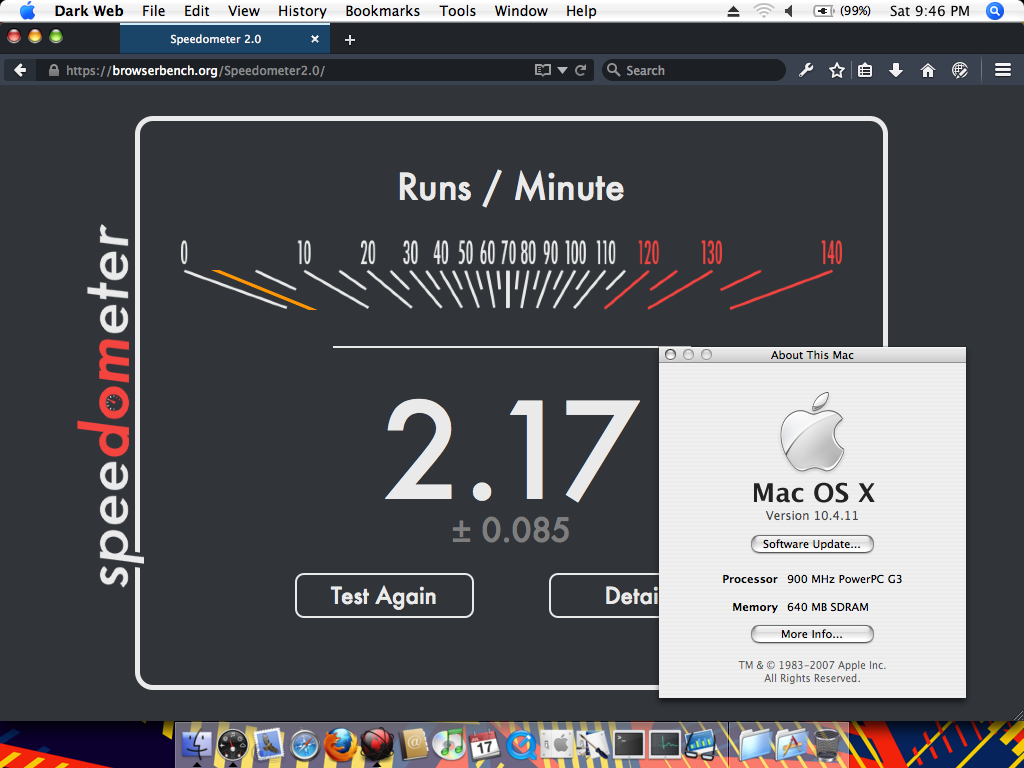1024x768 pixels.
Task: Open Finder from the Dock
Action: coord(196,744)
